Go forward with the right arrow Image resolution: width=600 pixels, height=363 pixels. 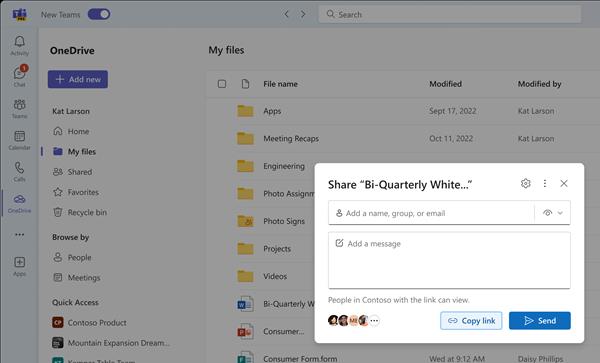tap(303, 15)
